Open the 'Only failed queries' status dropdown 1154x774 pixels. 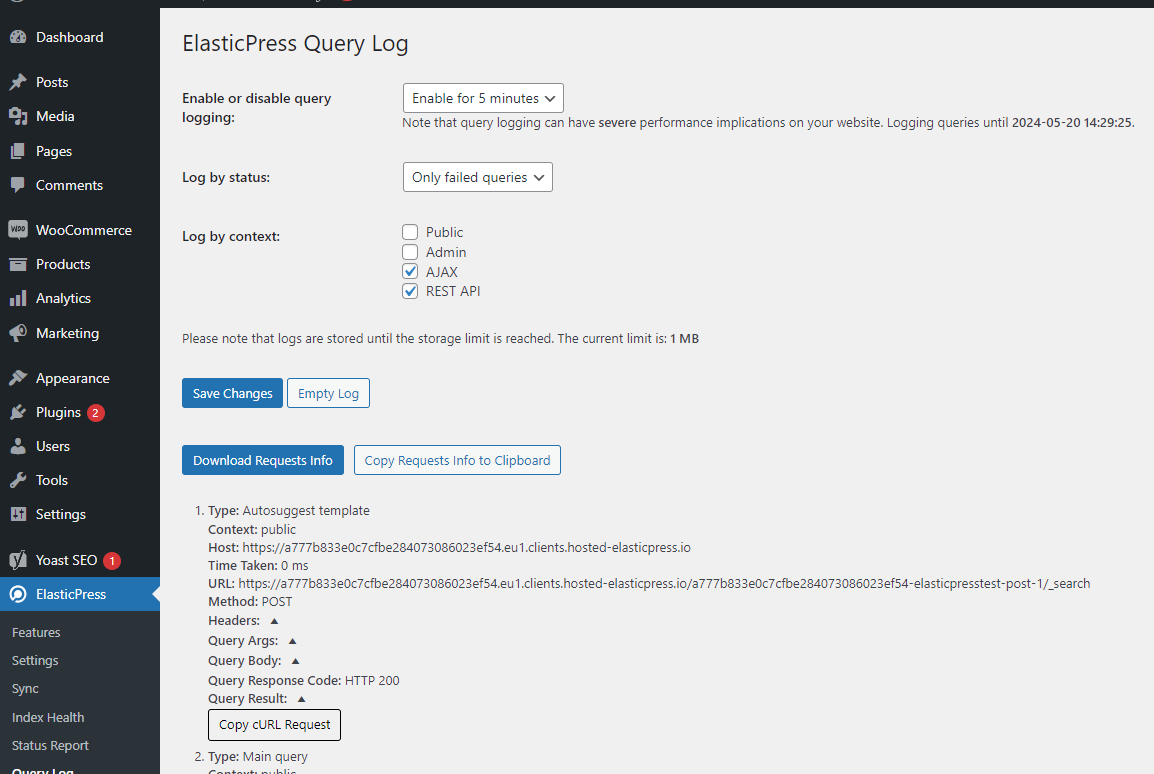point(477,176)
